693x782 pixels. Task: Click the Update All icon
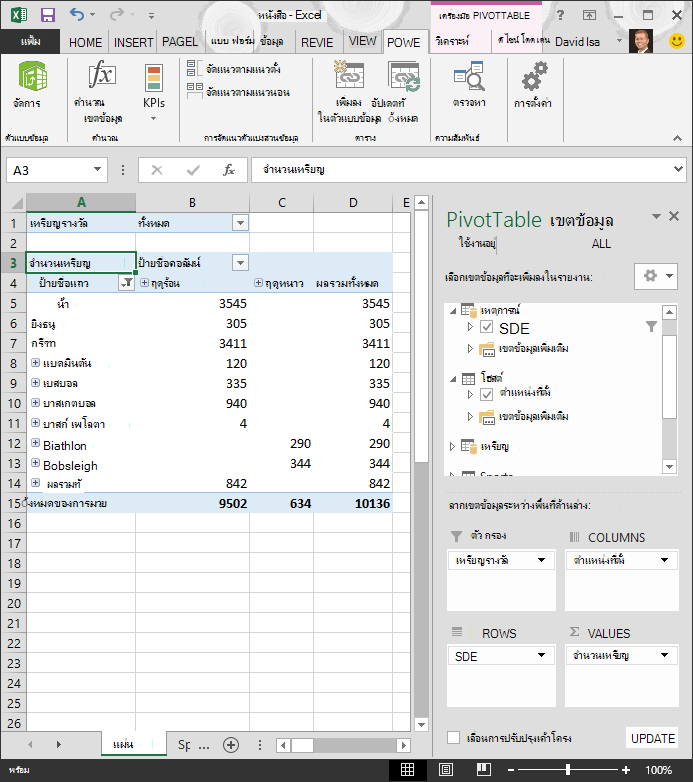[404, 76]
